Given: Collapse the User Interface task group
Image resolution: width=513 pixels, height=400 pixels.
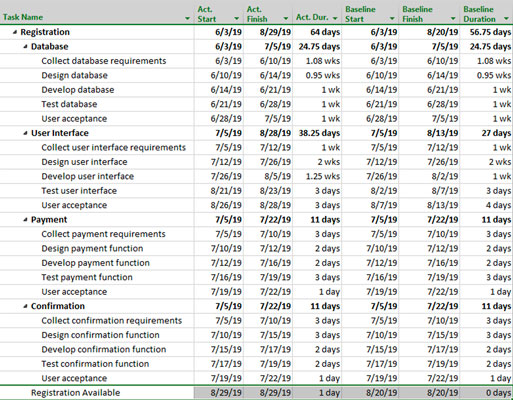Looking at the screenshot, I should tap(25, 133).
